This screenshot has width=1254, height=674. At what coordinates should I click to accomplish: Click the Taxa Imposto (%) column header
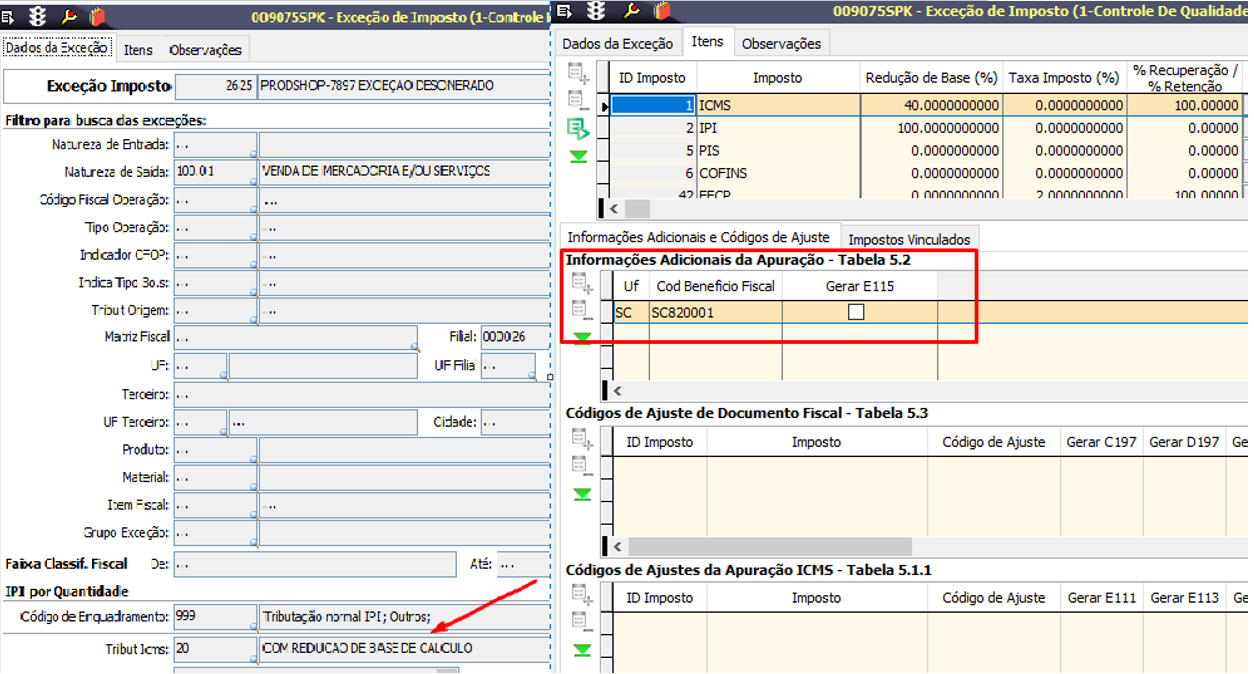(1064, 77)
